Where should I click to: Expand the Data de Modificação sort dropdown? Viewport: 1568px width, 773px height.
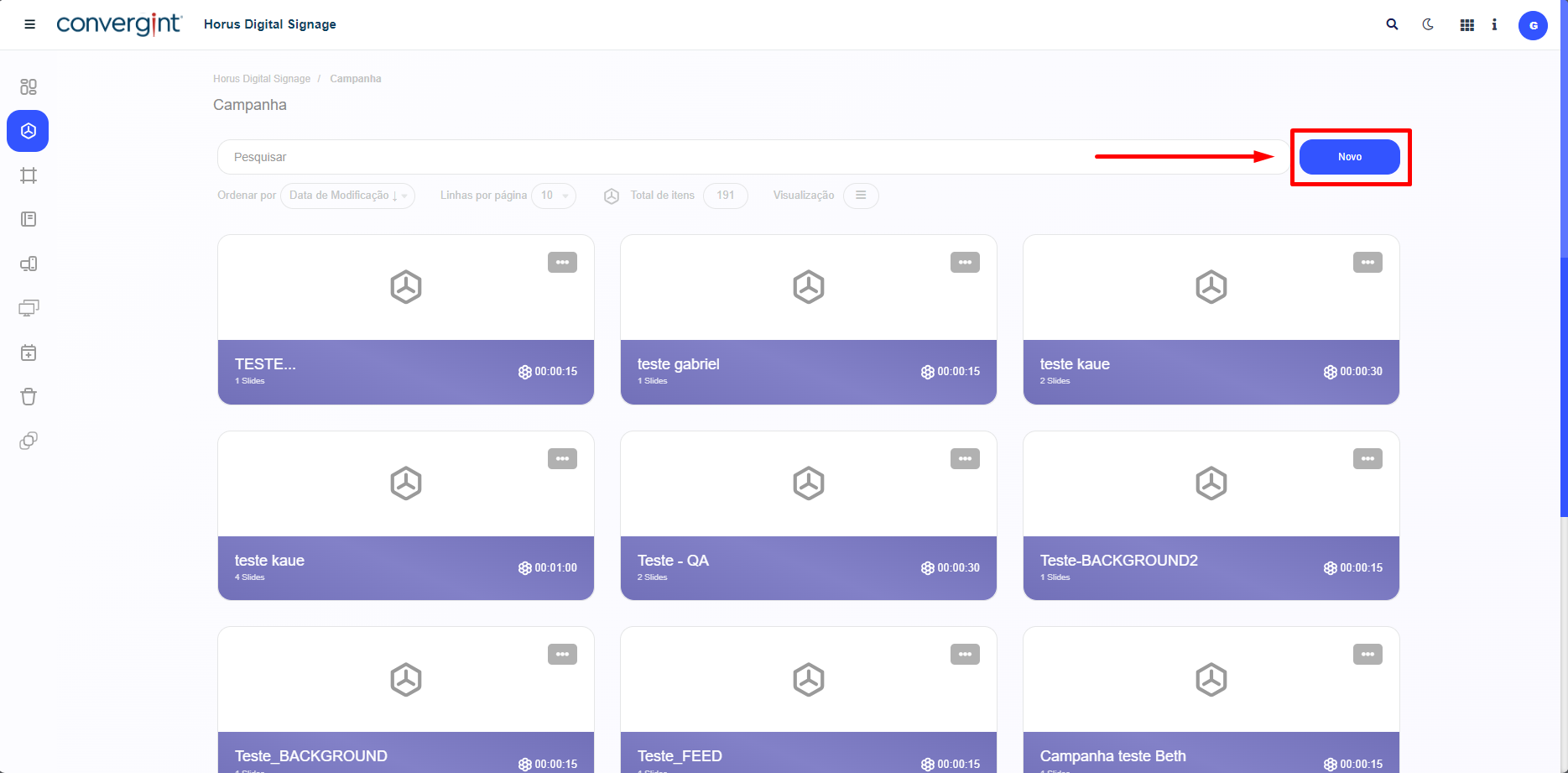click(347, 196)
